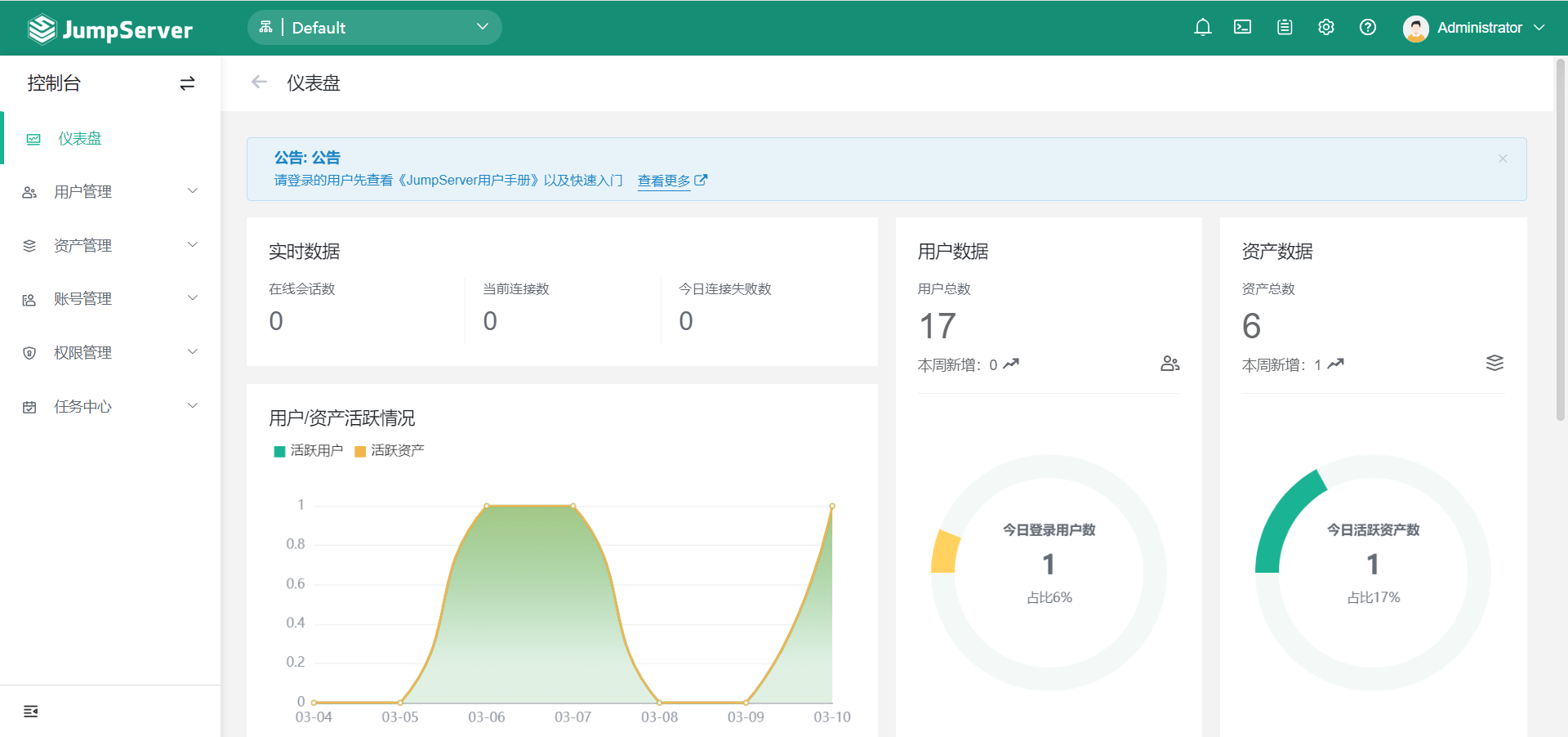Click the external link icon after 查看更多

click(701, 180)
